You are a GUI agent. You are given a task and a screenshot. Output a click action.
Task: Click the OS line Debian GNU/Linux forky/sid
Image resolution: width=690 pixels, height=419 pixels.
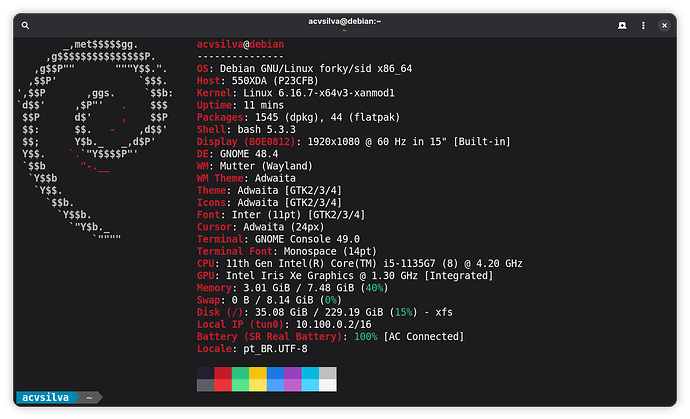(x=305, y=69)
